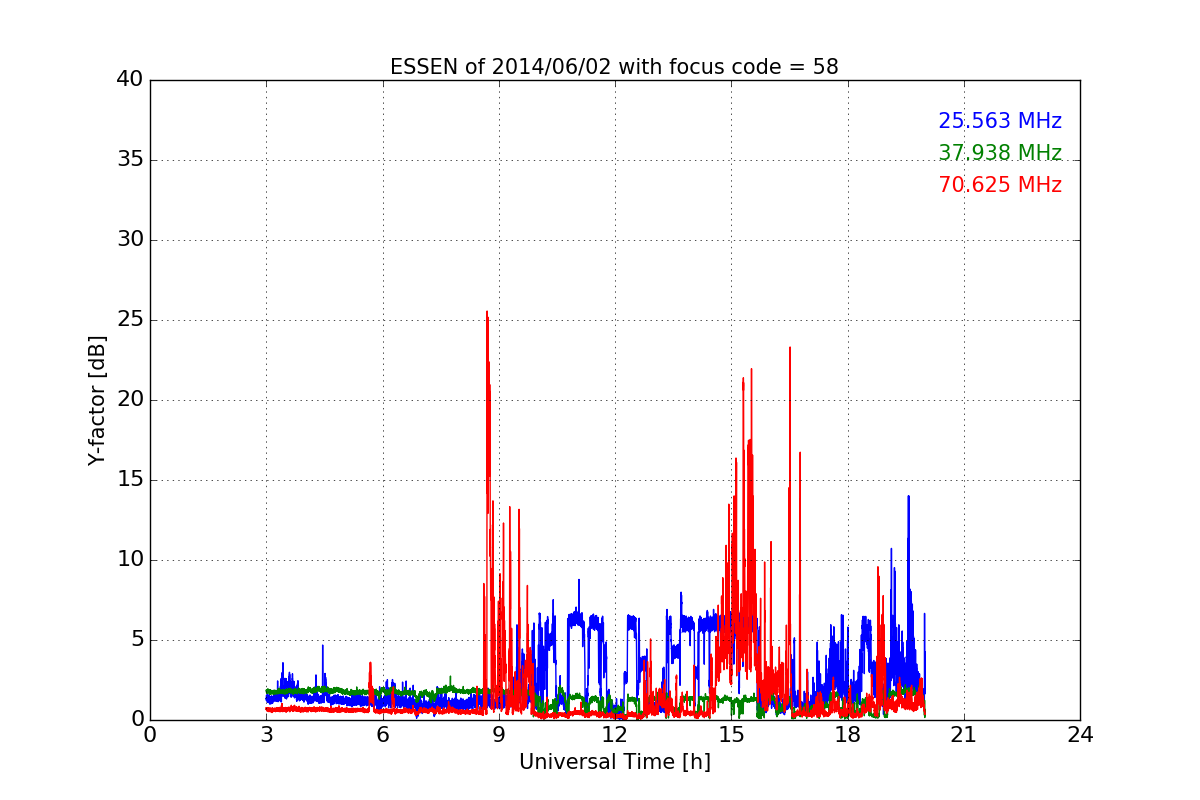The image size is (1200, 800).
Task: Click the plot title 'ESSEN of 2014/06/02'
Action: coord(614,67)
